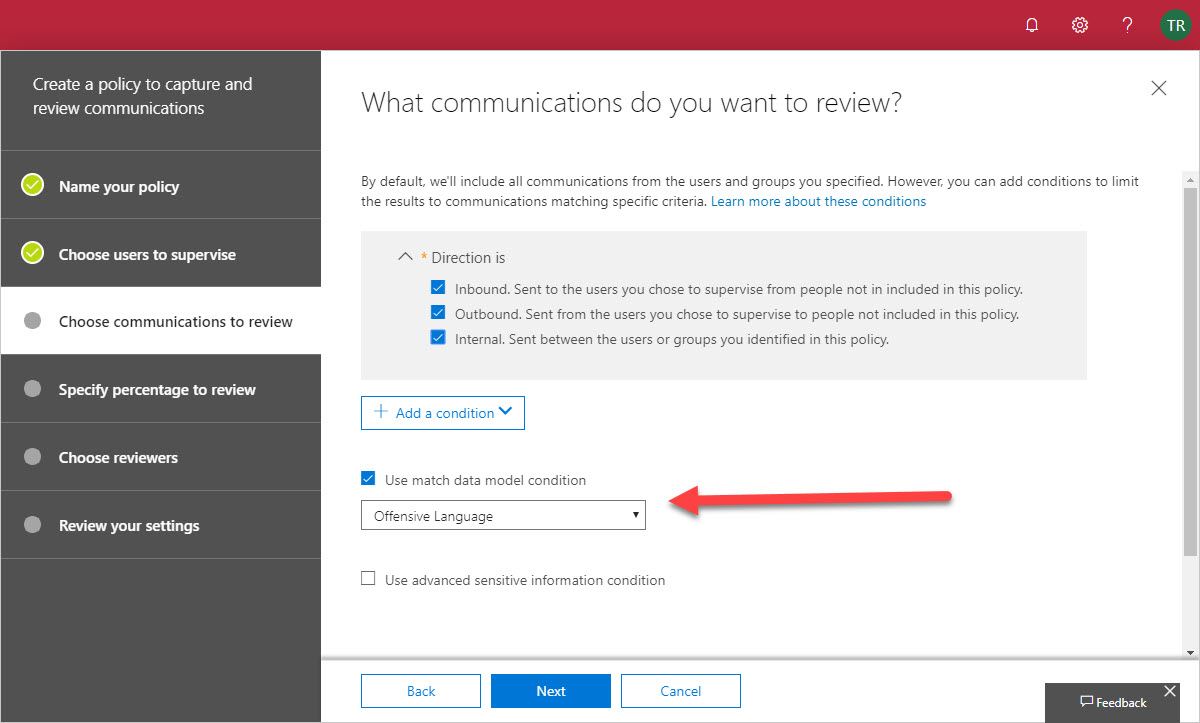This screenshot has height=723, width=1200.
Task: Click the green checkmark beside Name your policy
Action: click(x=33, y=185)
